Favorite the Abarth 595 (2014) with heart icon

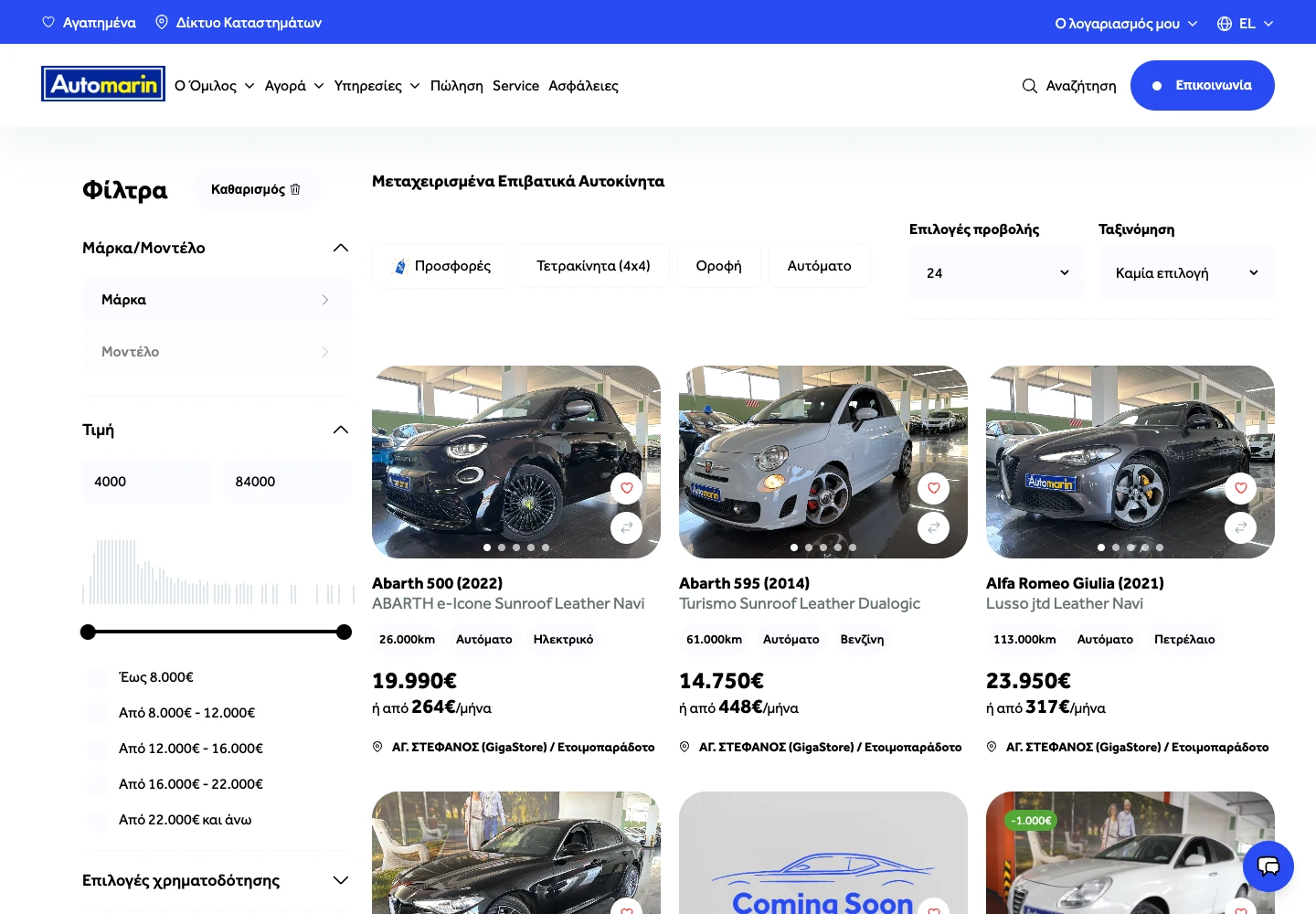pos(934,488)
